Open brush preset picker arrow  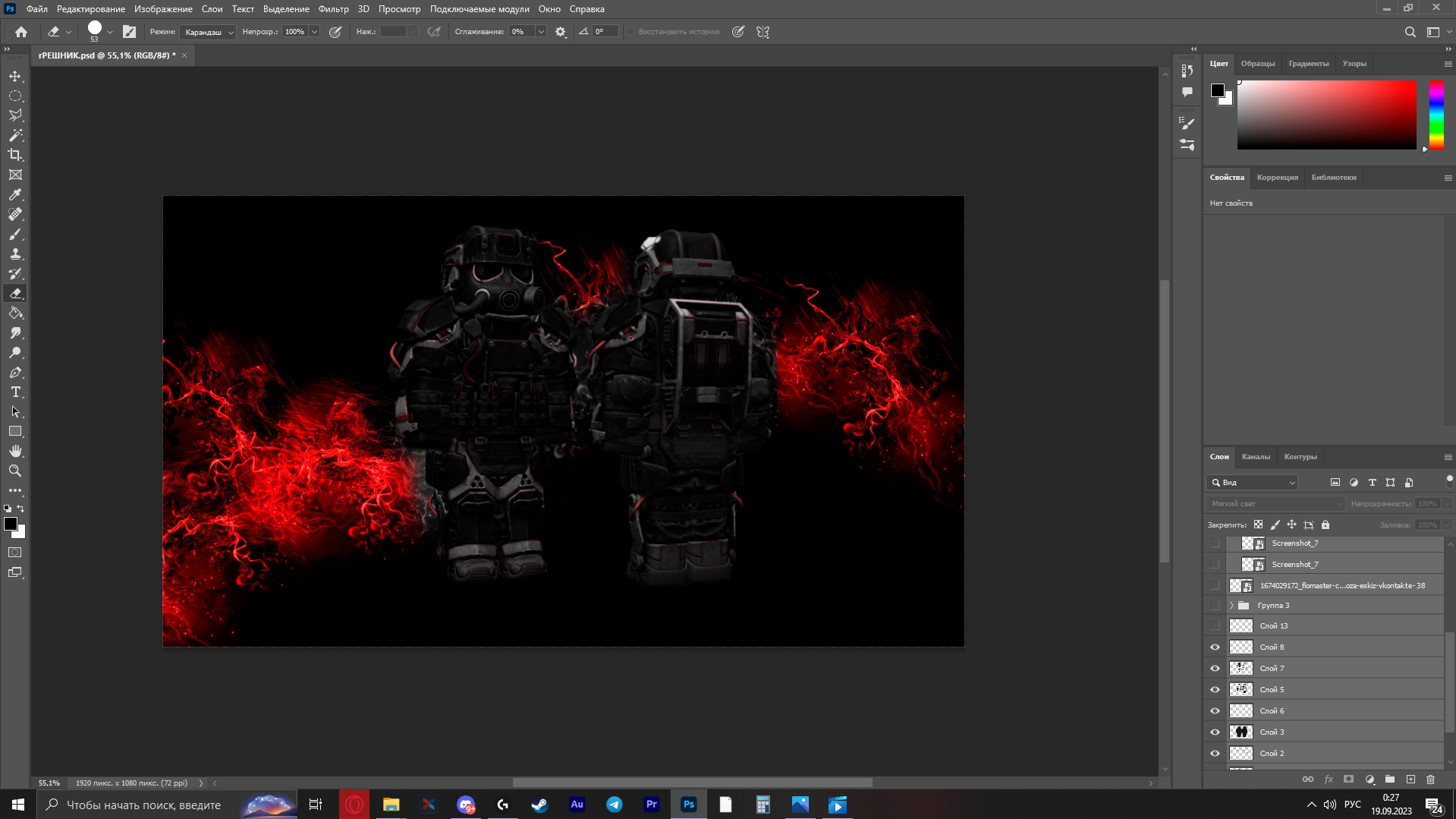110,32
